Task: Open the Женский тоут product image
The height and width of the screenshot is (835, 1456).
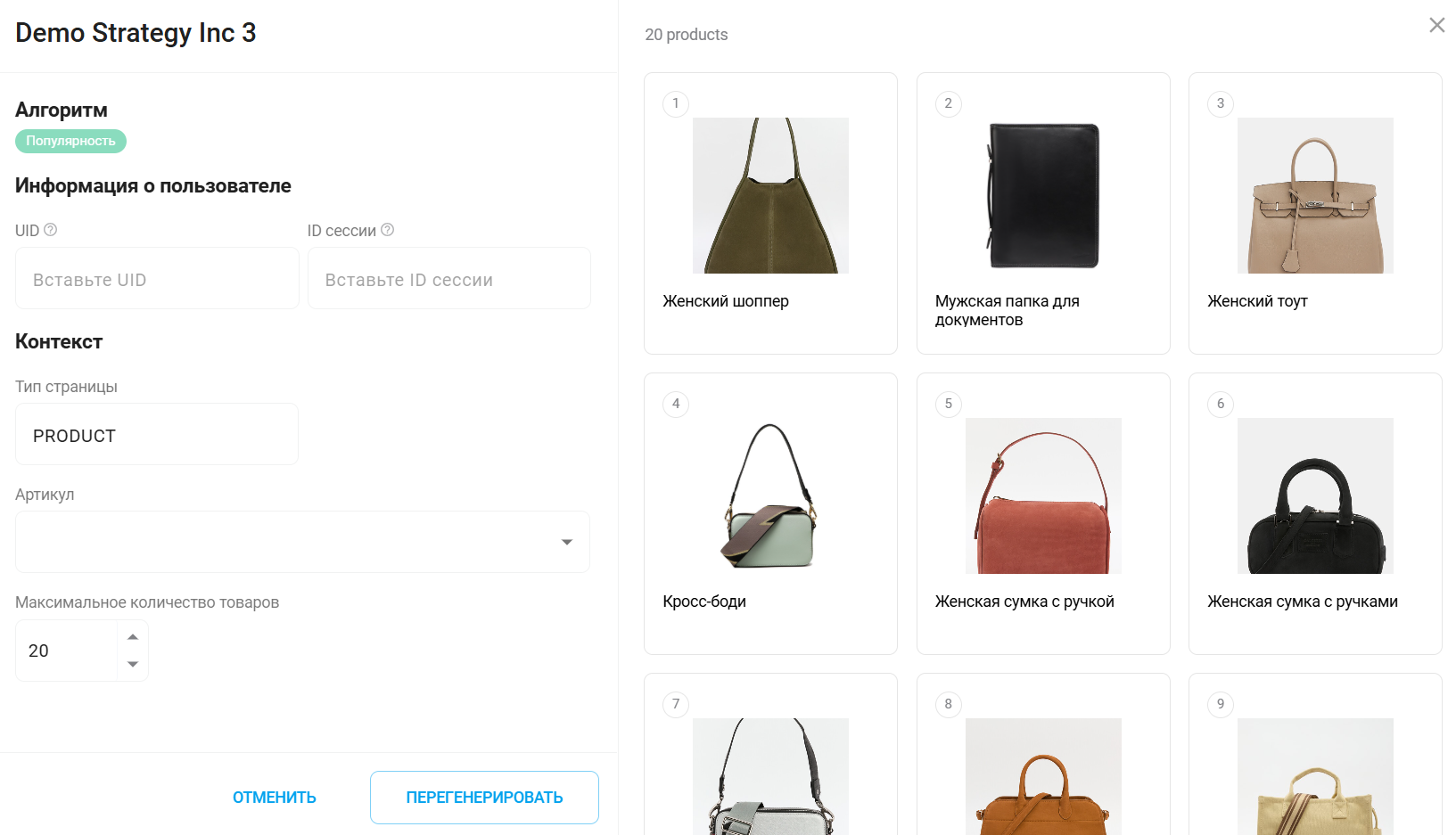Action: point(1315,196)
